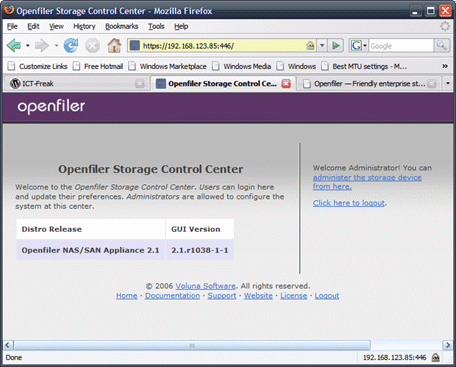Click the 'GUI Version' column header
The image size is (456, 367).
point(200,229)
